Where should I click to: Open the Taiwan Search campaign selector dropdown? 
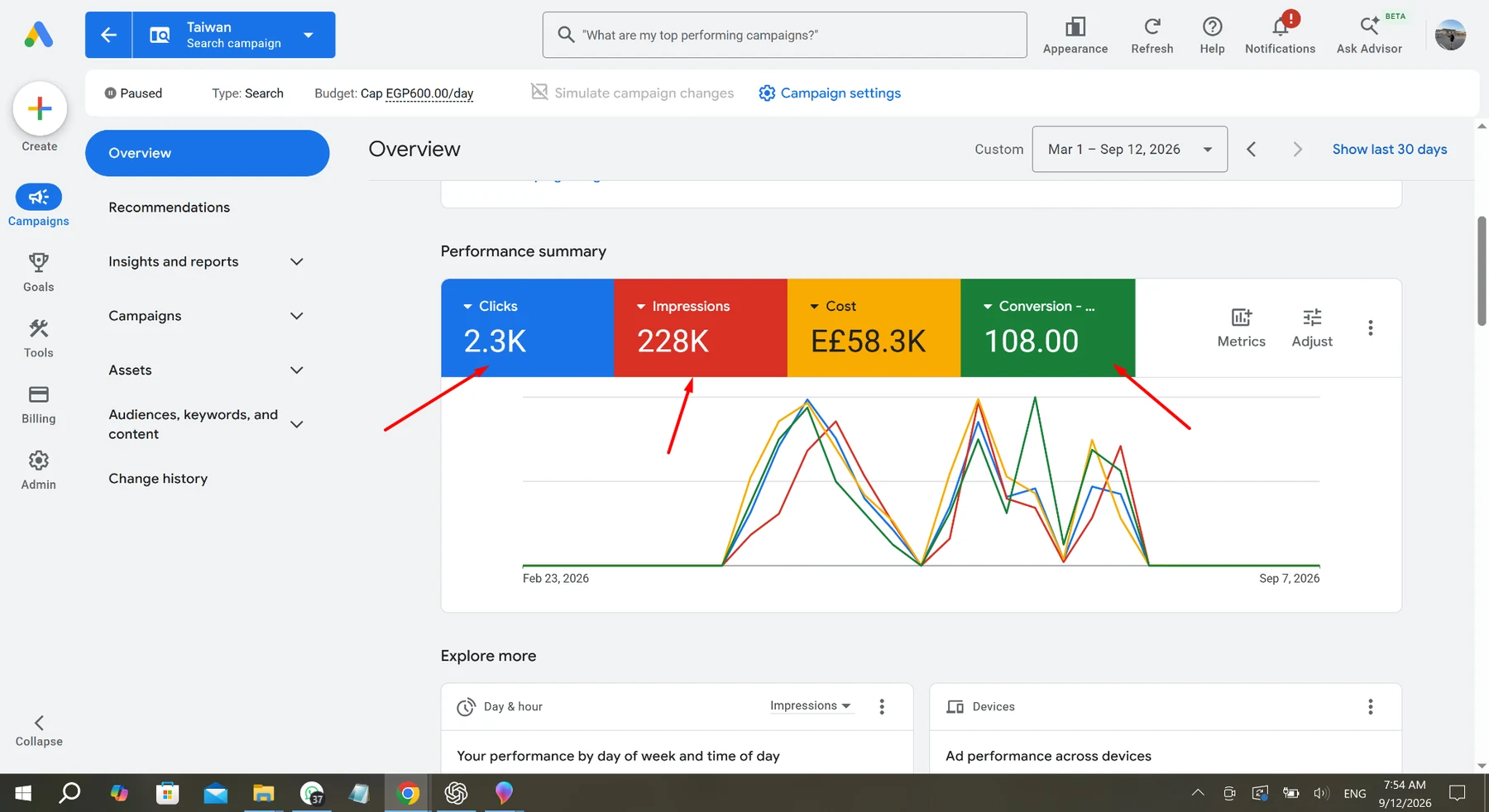tap(234, 35)
